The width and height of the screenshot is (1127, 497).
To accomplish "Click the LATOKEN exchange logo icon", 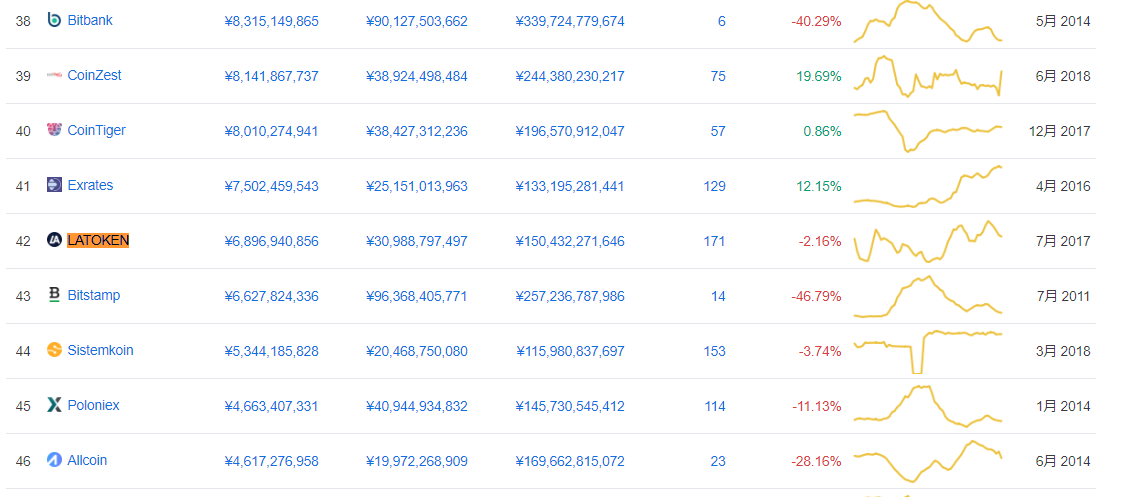I will pos(54,240).
